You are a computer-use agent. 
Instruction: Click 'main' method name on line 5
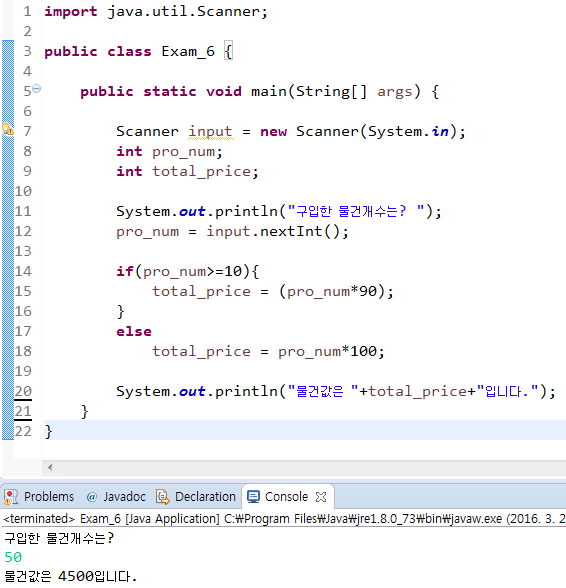point(269,91)
